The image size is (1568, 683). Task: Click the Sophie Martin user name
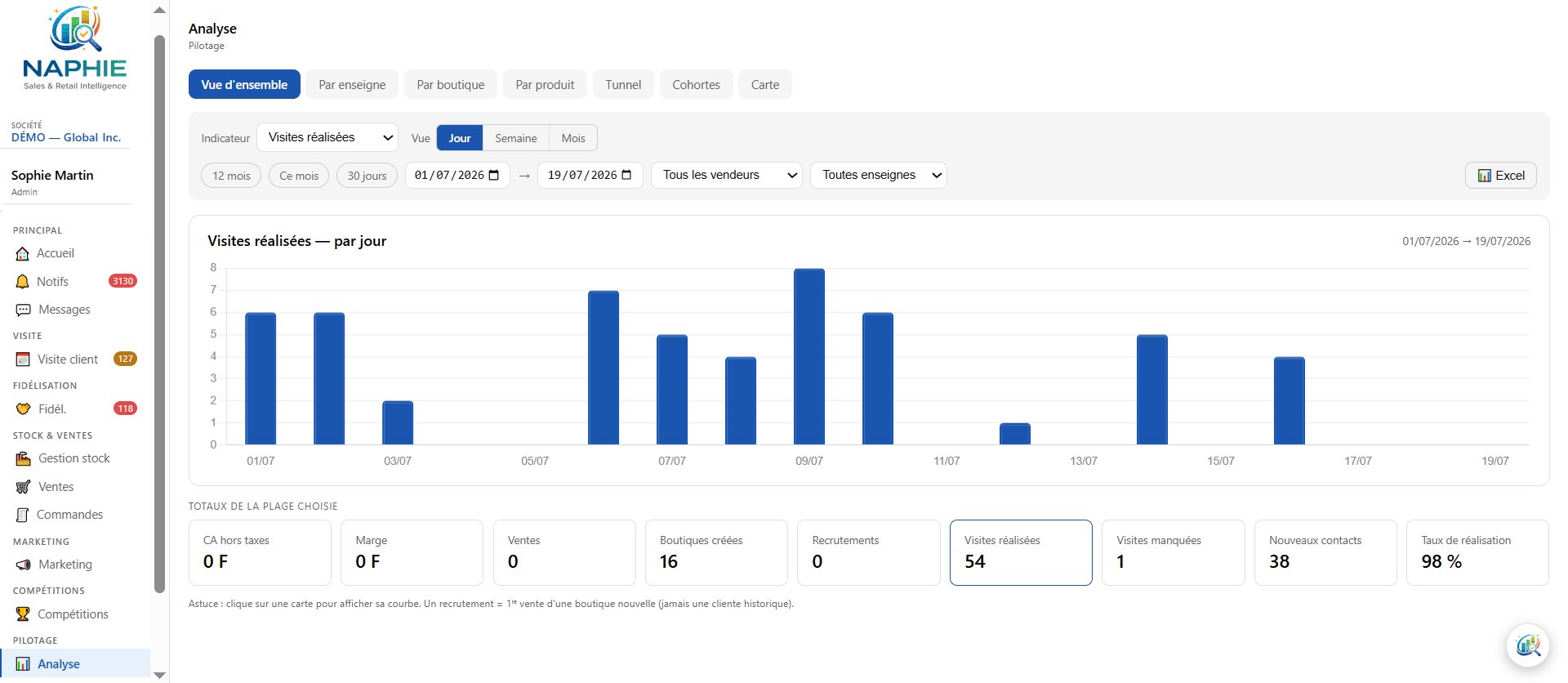coord(52,176)
